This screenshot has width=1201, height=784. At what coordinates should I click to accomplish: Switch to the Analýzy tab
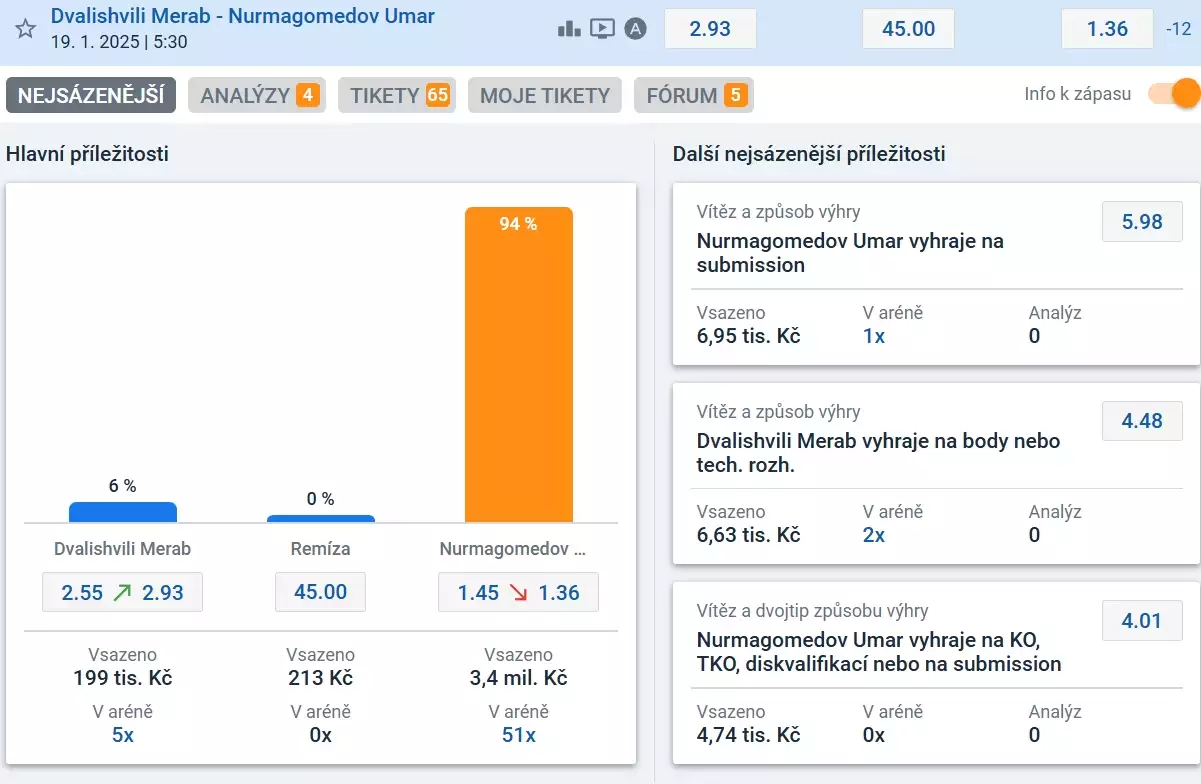click(x=257, y=96)
